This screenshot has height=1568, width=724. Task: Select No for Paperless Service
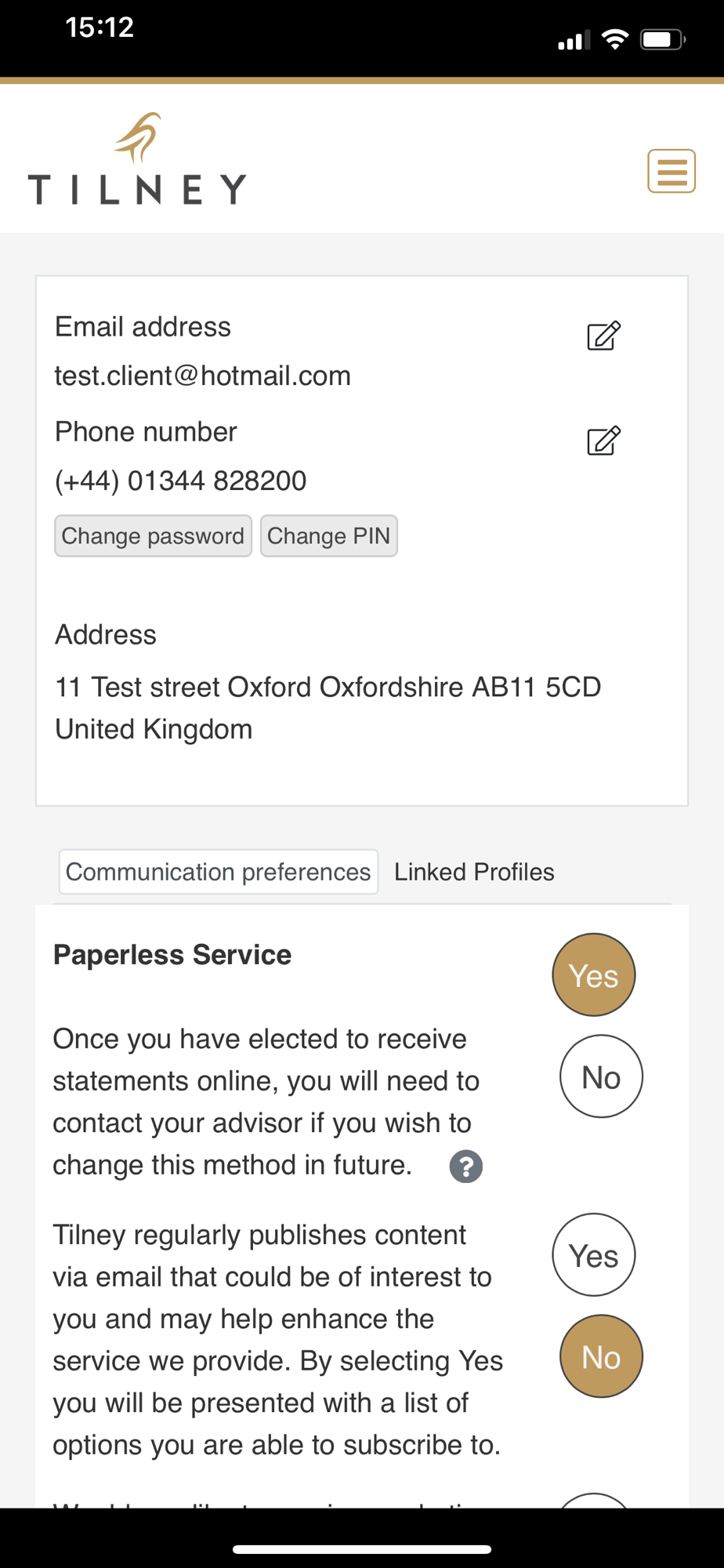coord(601,1076)
